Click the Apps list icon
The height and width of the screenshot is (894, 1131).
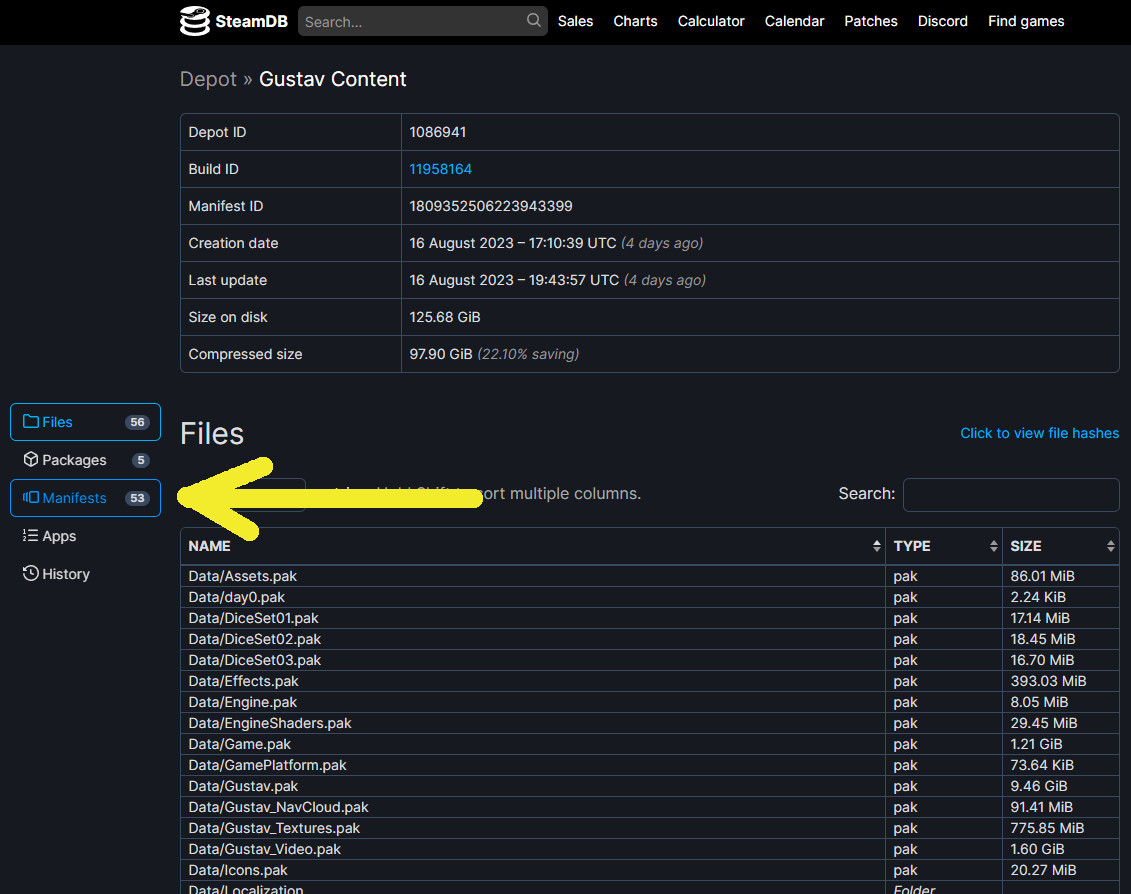(30, 535)
